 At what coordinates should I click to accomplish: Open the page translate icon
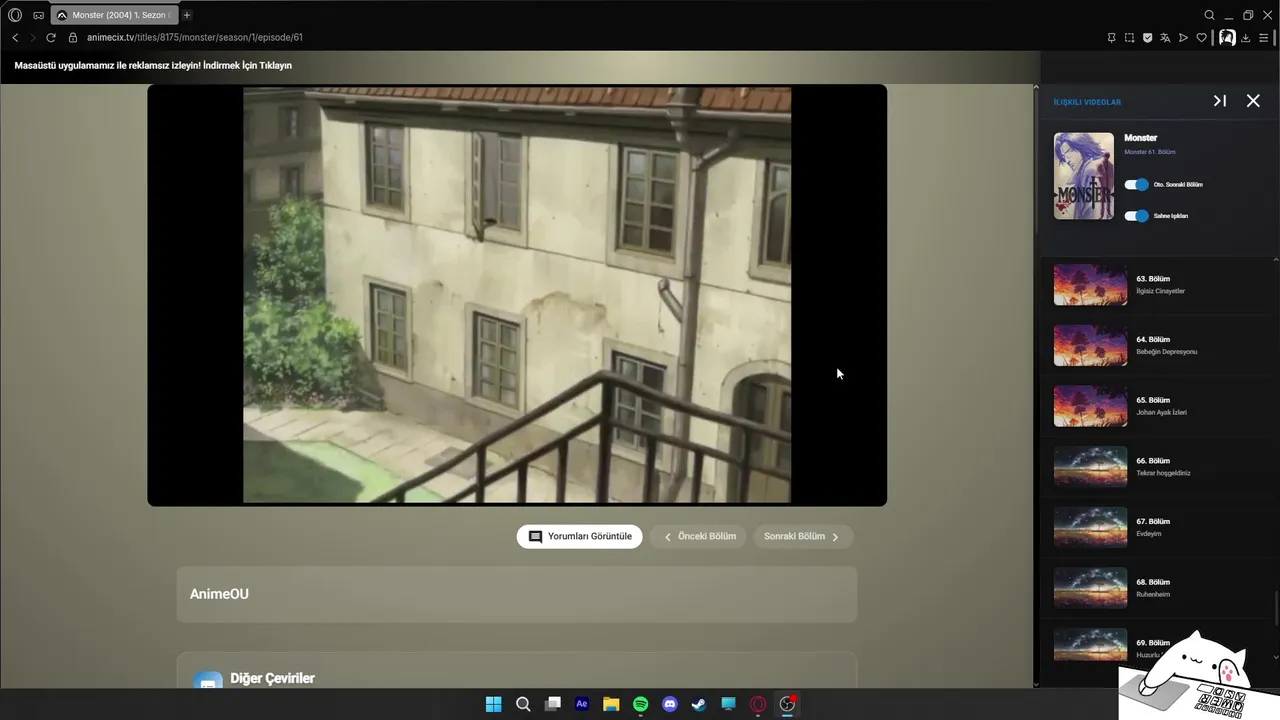pos(1165,38)
